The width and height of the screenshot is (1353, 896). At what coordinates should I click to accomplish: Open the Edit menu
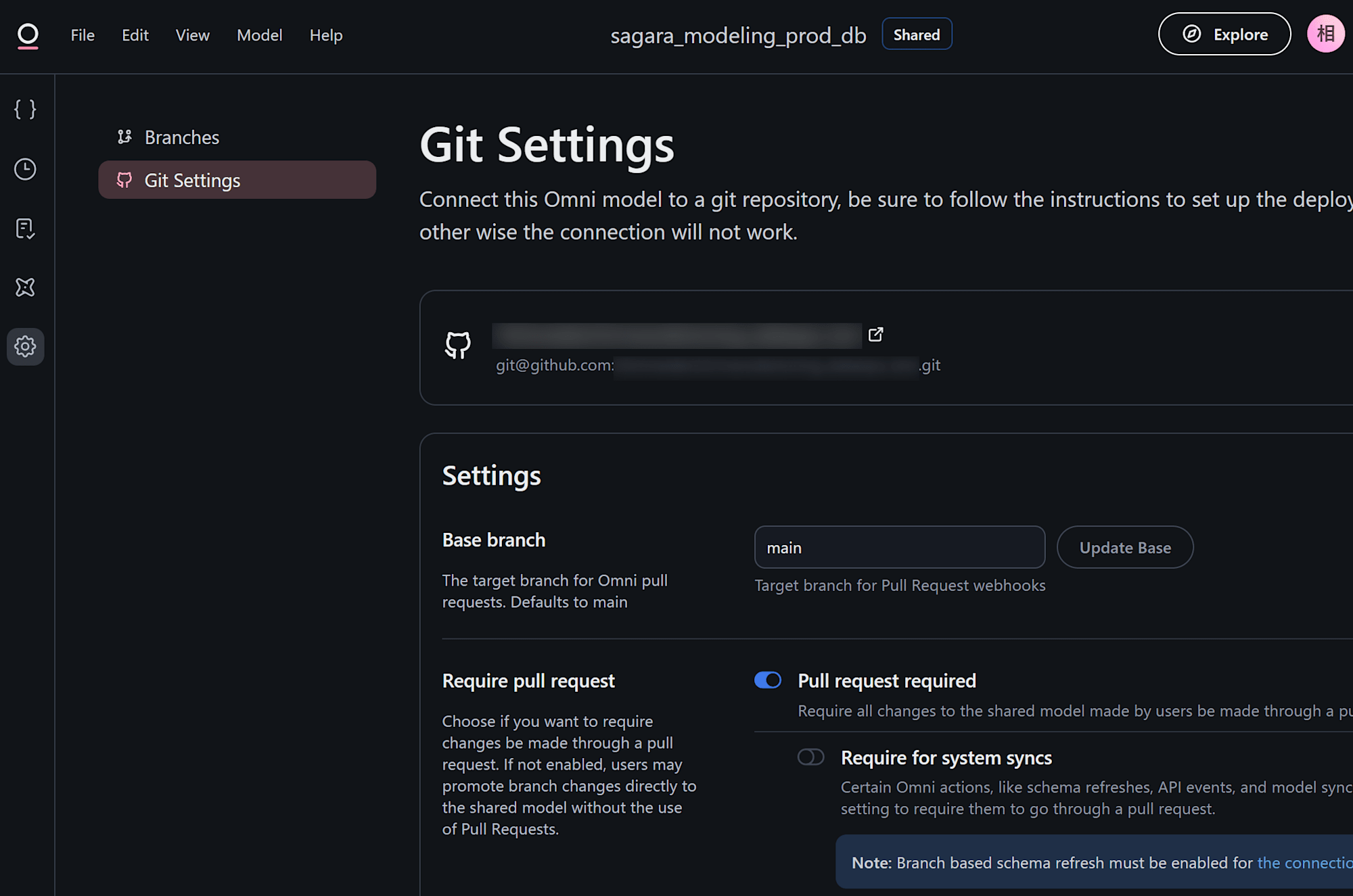click(135, 35)
